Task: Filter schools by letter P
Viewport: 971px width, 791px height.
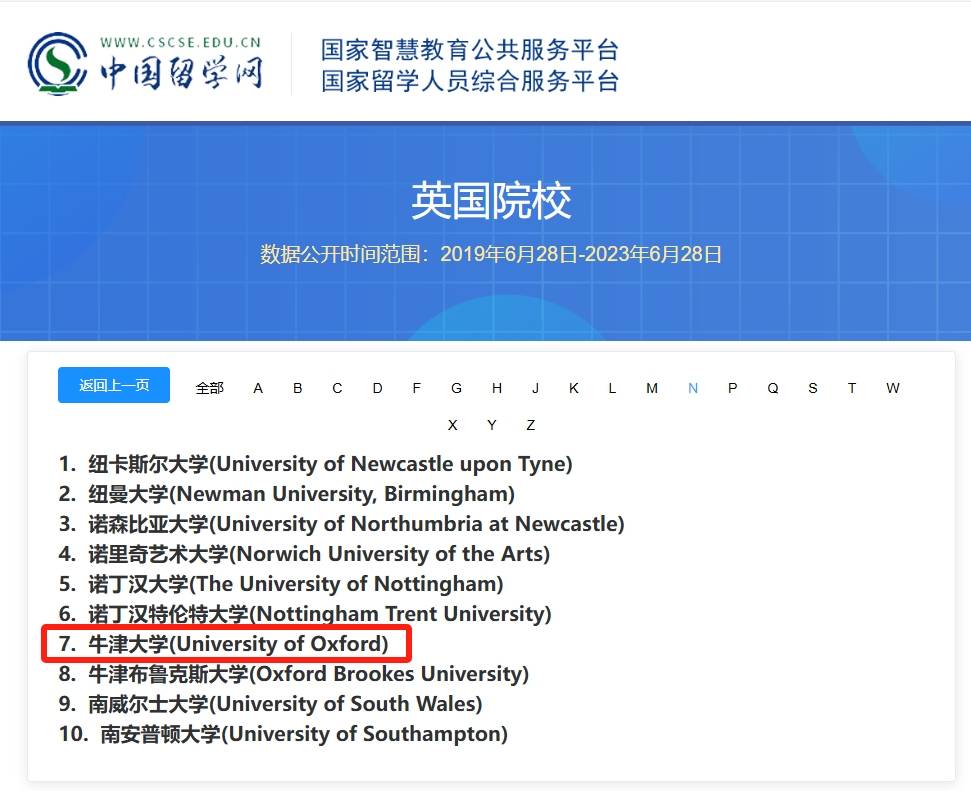Action: pyautogui.click(x=733, y=388)
